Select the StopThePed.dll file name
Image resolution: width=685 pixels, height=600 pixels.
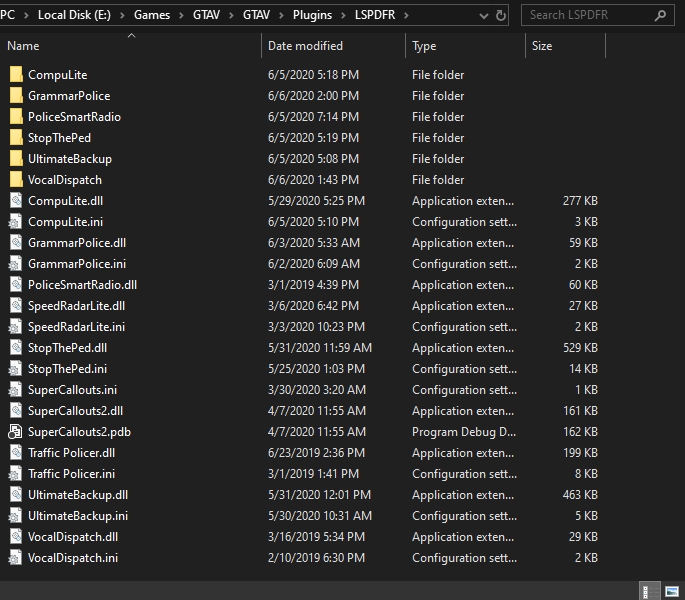coord(67,348)
